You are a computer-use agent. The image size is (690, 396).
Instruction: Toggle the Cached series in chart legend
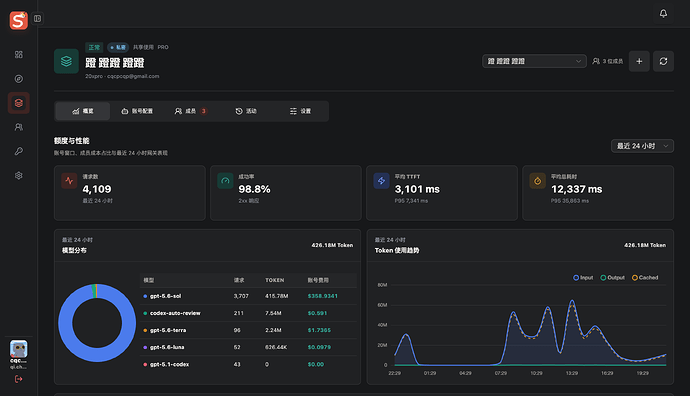(x=645, y=278)
